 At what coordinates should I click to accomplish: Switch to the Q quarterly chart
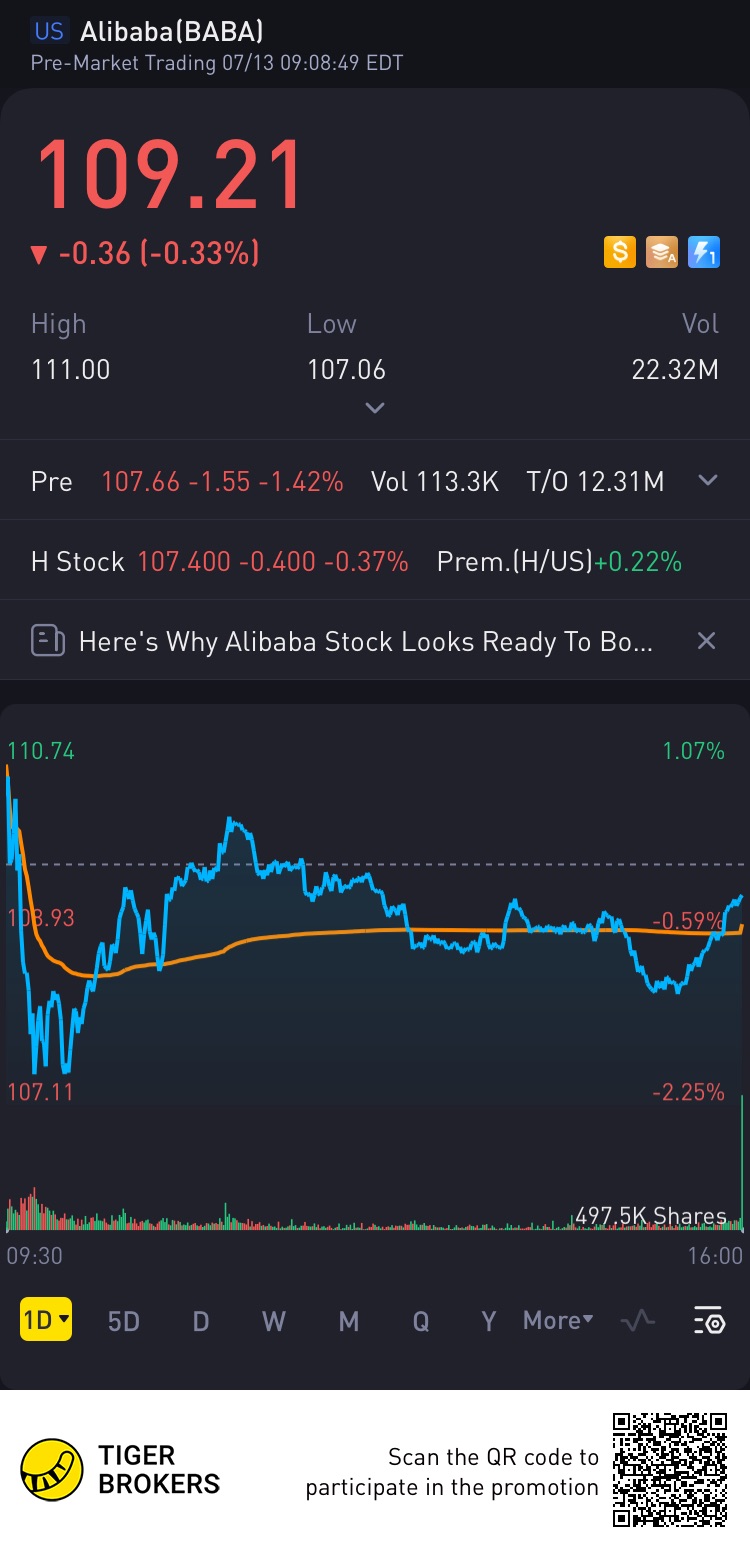[x=421, y=1321]
